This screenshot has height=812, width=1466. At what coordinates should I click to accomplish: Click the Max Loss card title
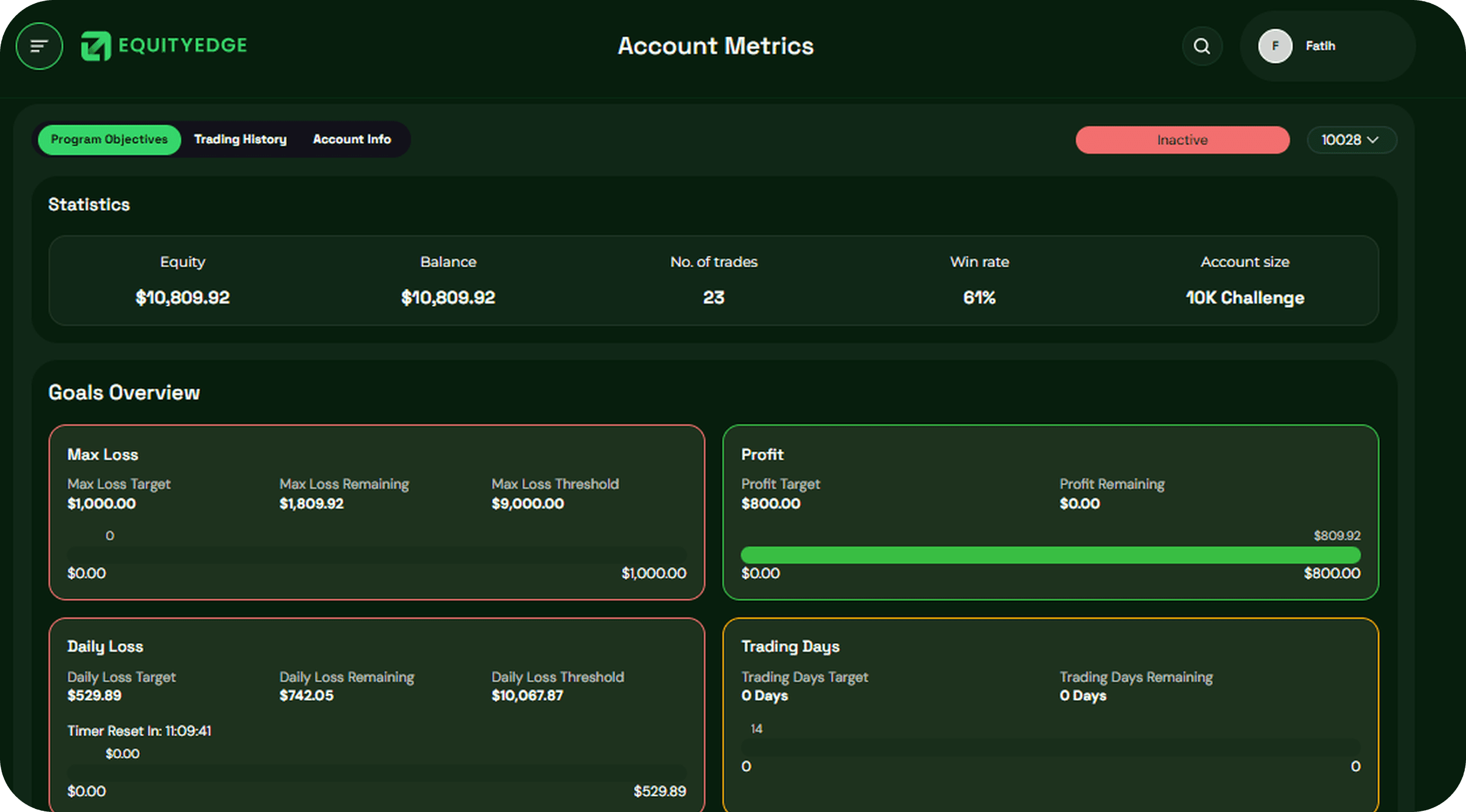[102, 455]
